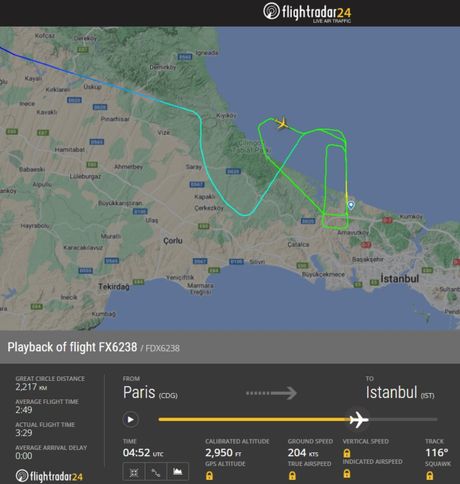The image size is (460, 484).
Task: Select the flight route path icon
Action: click(156, 472)
